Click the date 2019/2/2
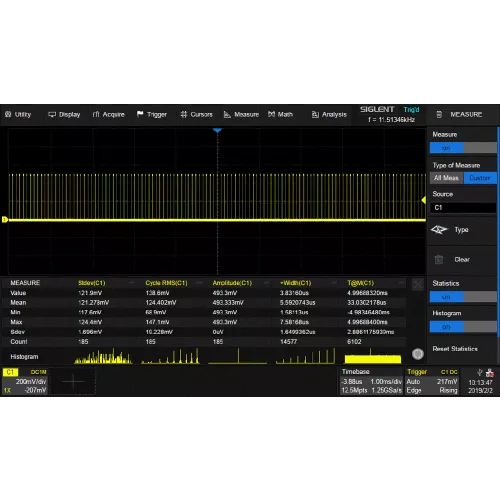The height and width of the screenshot is (500, 500). point(480,391)
